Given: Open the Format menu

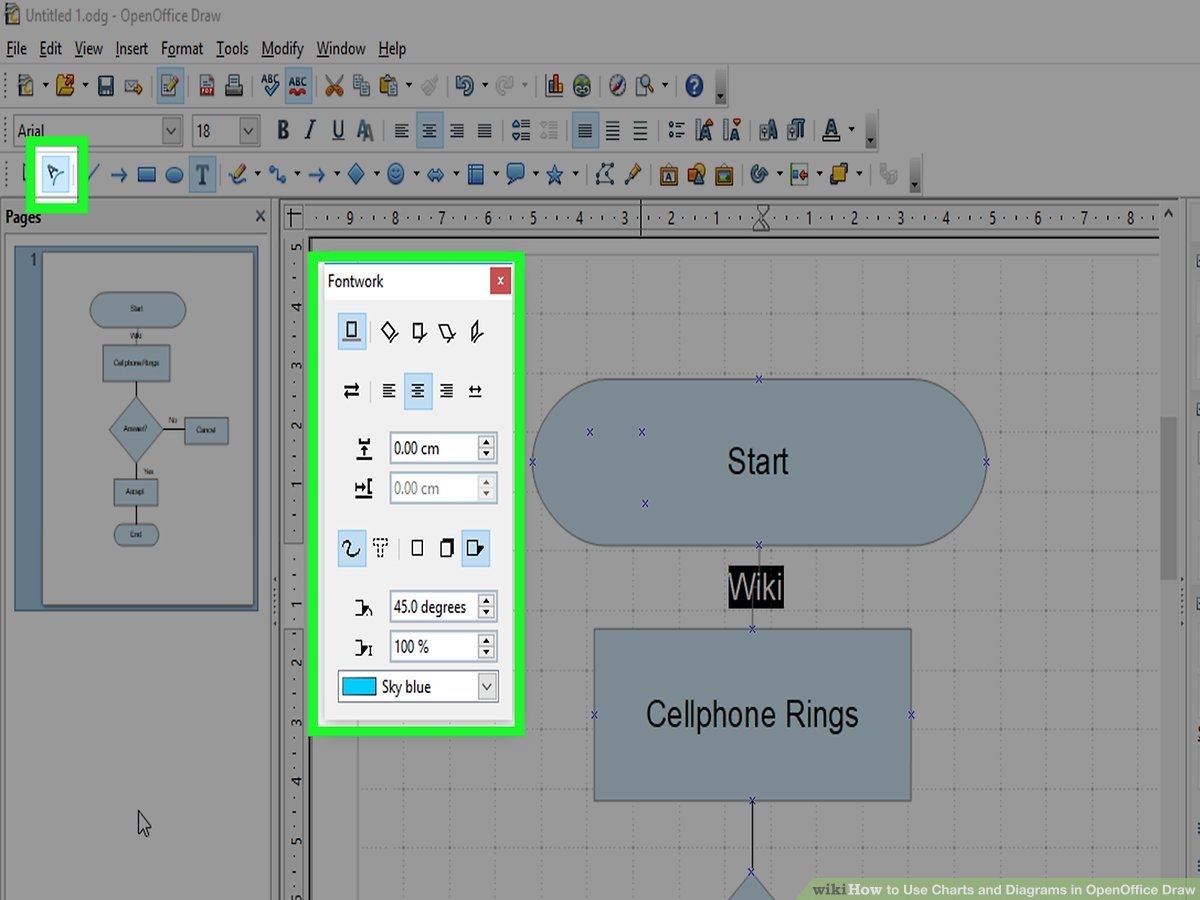Looking at the screenshot, I should coord(181,48).
